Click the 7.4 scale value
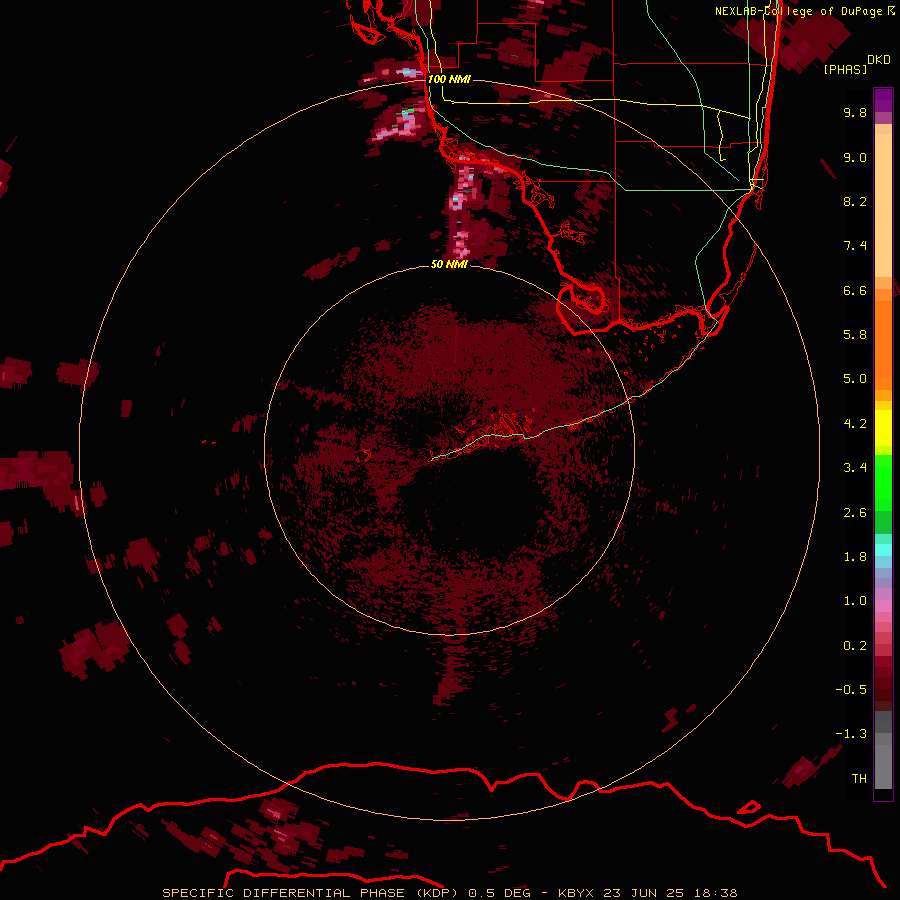Screen dimensions: 900x900 point(855,246)
